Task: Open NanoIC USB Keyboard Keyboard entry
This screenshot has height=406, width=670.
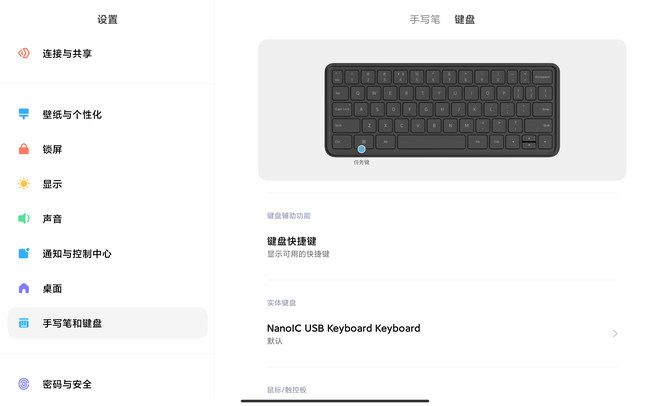Action: tap(442, 333)
